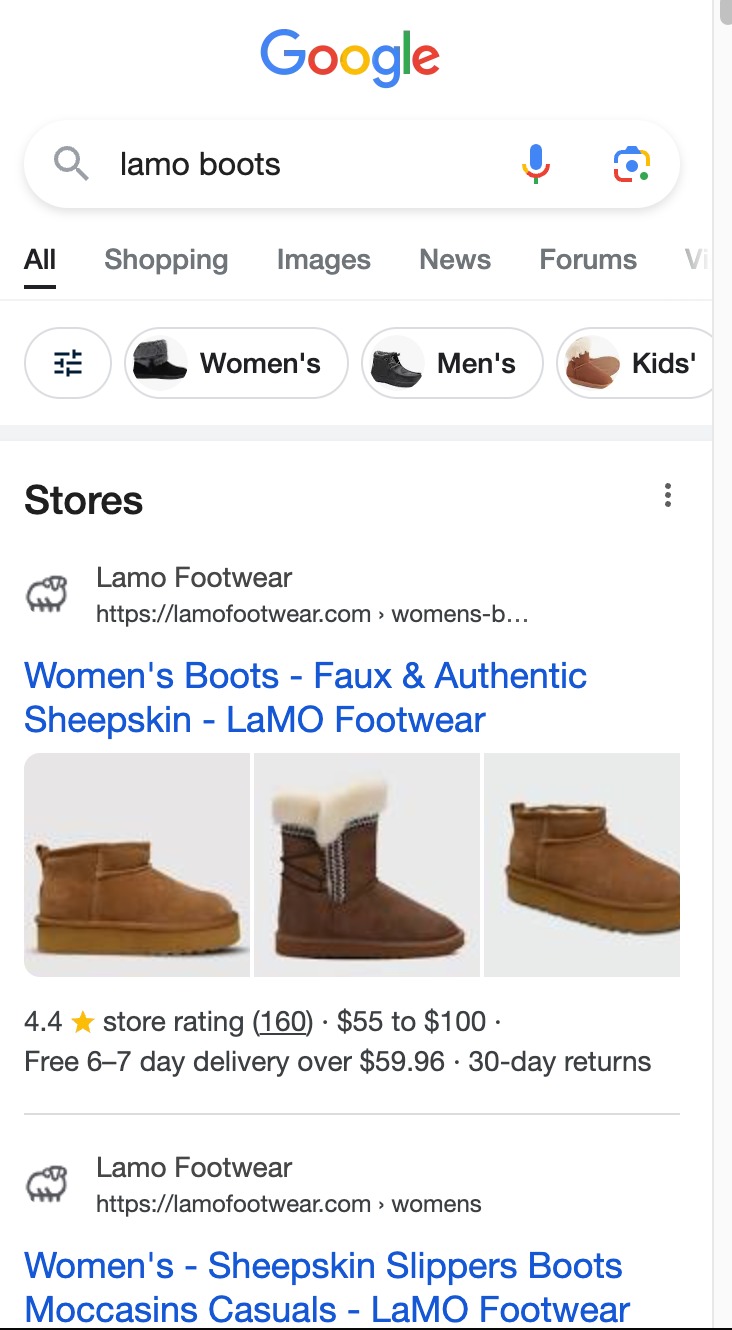Switch to the Shopping tab
This screenshot has width=732, height=1330.
(x=165, y=259)
